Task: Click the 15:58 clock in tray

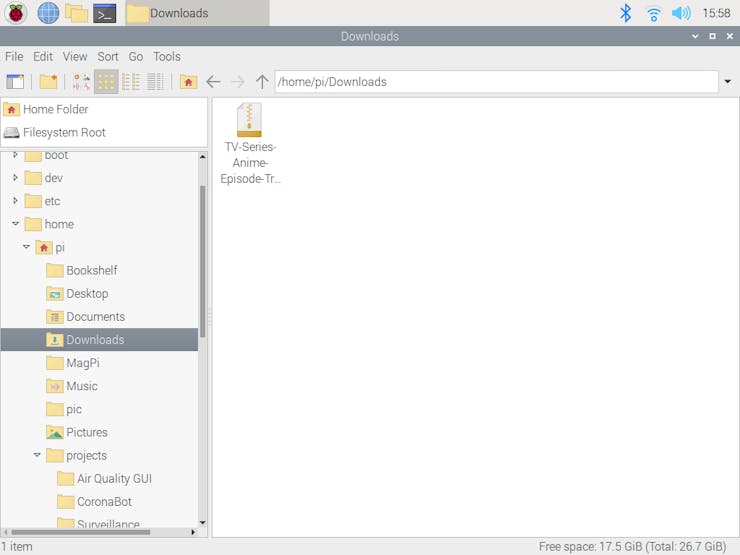Action: [x=716, y=13]
